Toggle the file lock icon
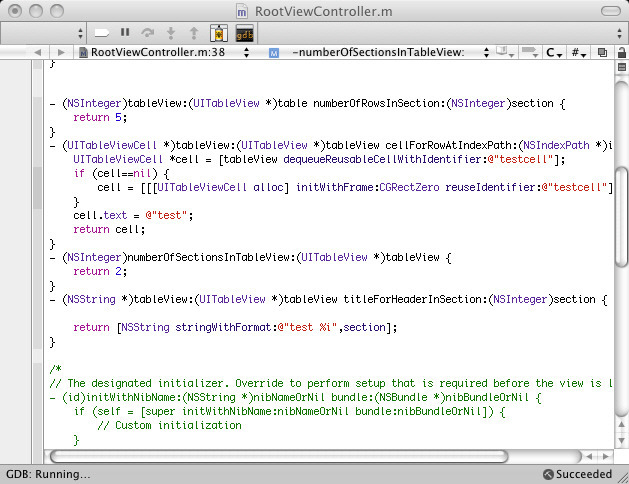 point(622,52)
